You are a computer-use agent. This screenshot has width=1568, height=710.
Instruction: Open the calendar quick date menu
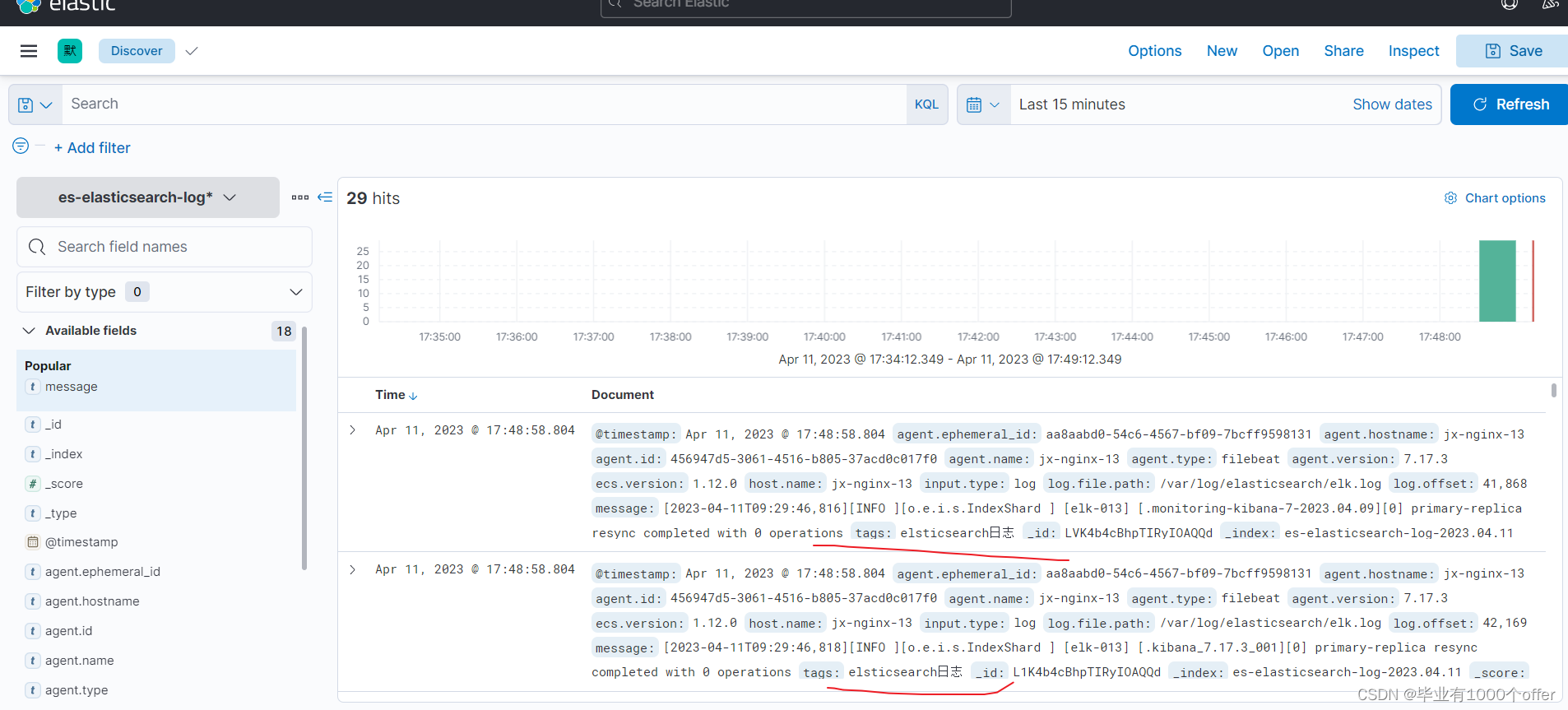(x=984, y=104)
